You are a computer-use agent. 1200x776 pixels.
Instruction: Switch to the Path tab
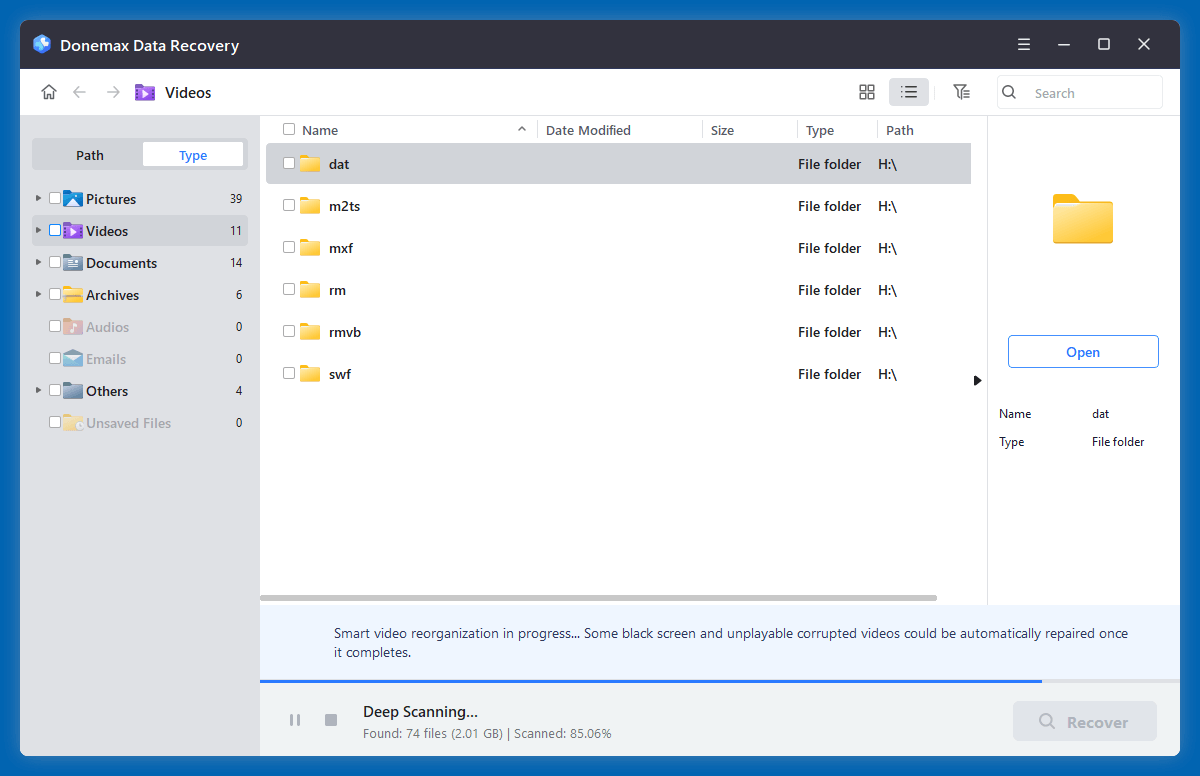(89, 154)
